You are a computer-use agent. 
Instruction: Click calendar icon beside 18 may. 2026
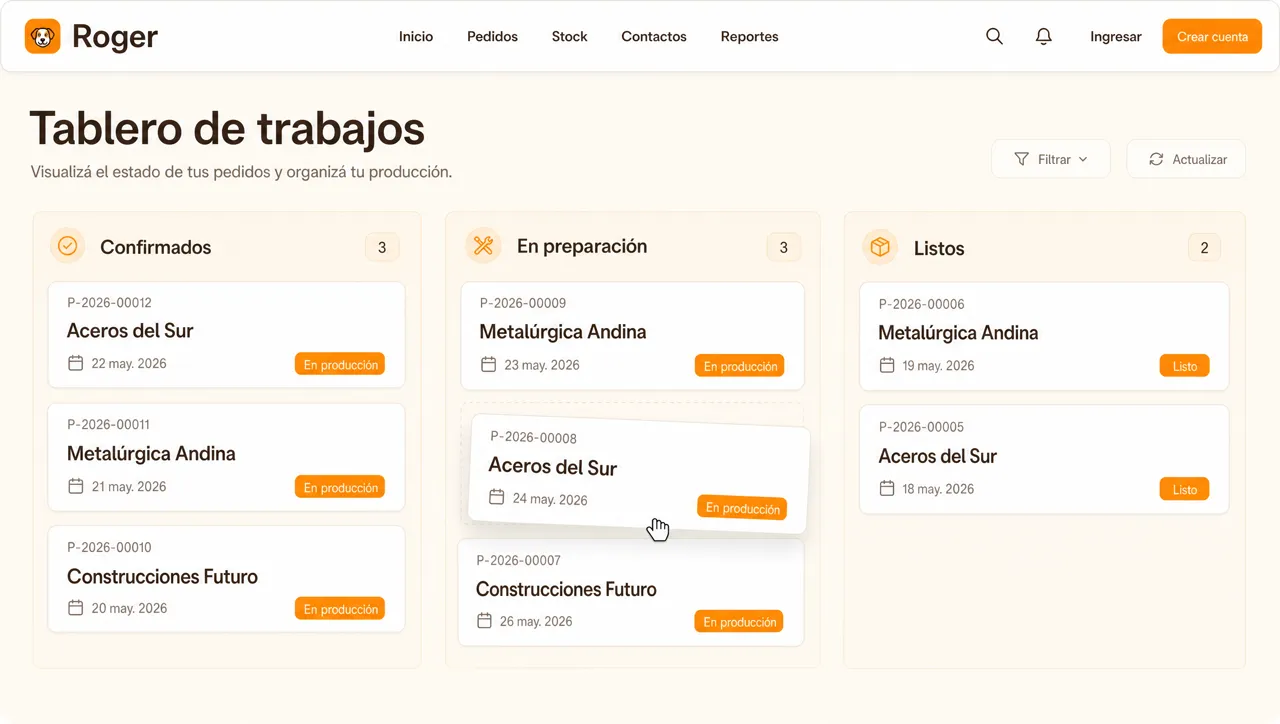click(x=886, y=488)
